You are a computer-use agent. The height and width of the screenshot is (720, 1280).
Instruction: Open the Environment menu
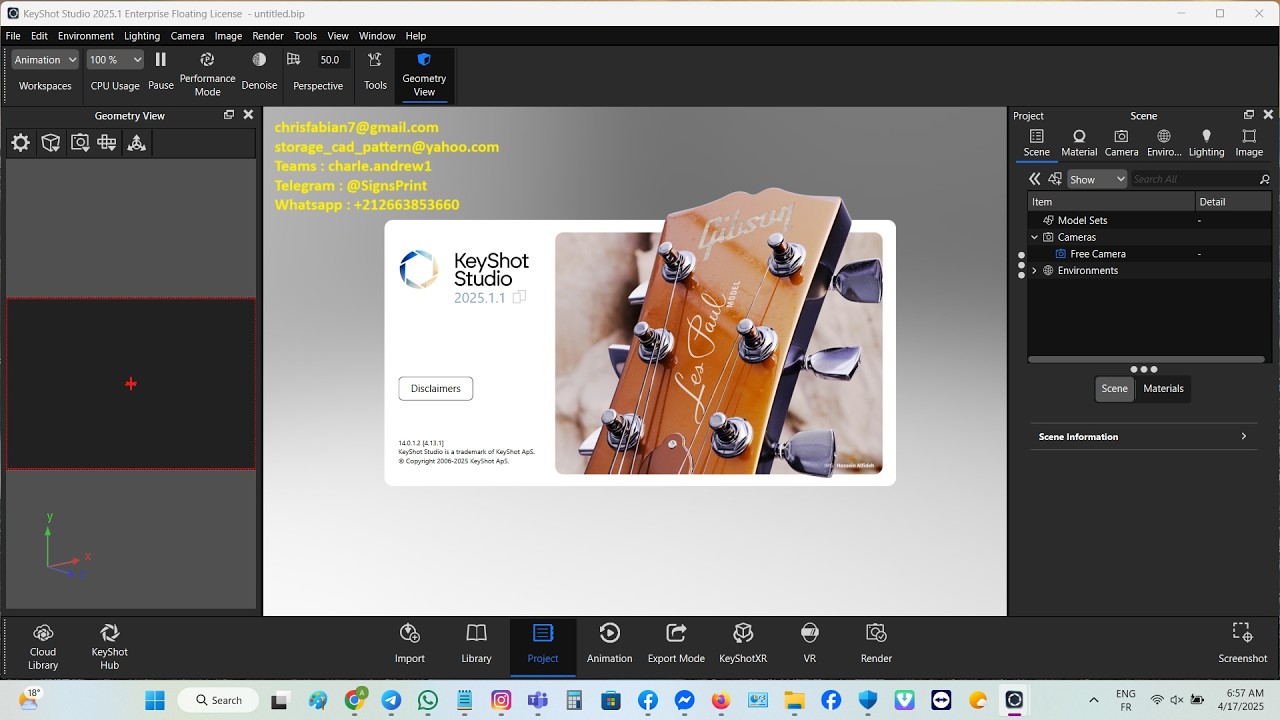(x=86, y=36)
